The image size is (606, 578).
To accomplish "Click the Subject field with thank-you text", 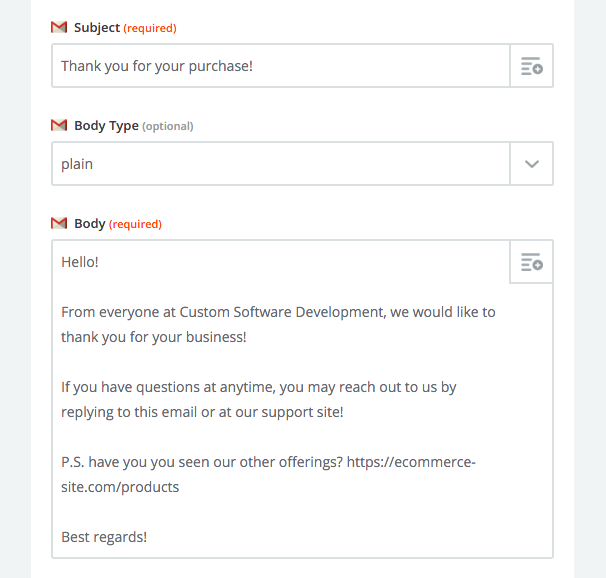I will (281, 66).
